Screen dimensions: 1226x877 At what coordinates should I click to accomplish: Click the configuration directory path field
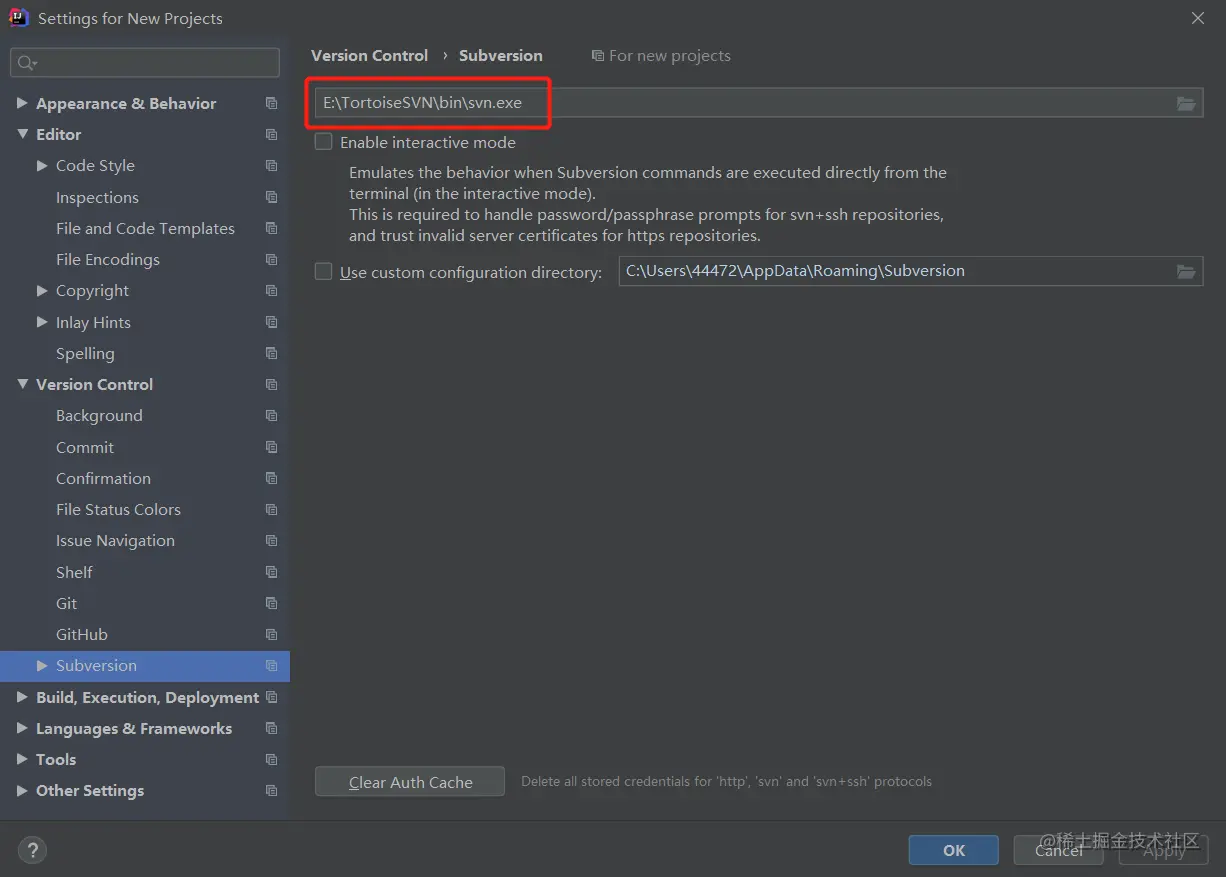(x=911, y=271)
